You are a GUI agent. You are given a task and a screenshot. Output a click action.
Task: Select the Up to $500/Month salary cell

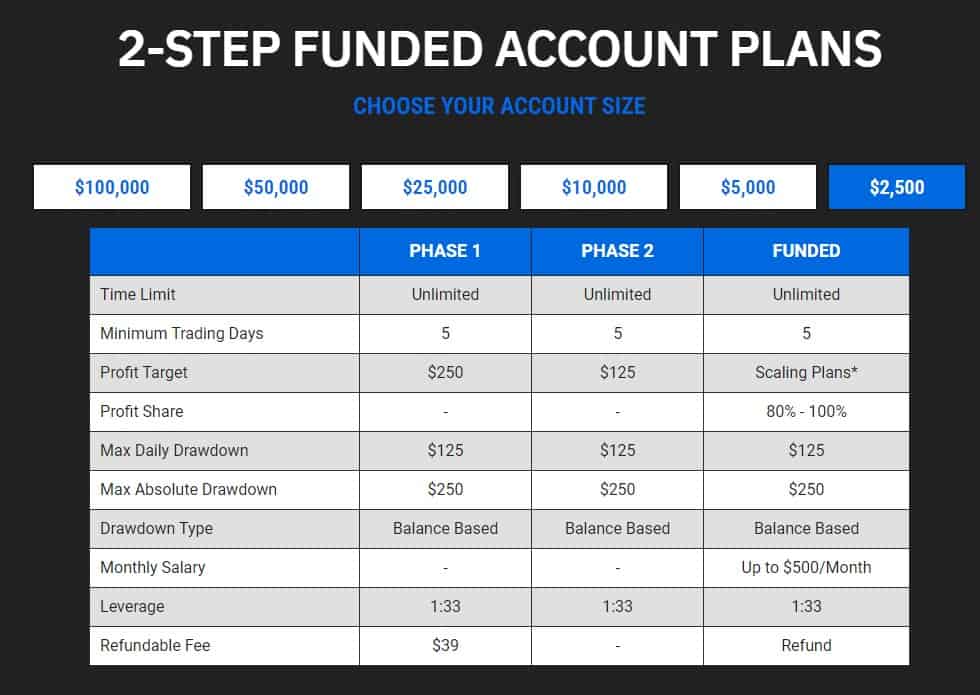(806, 567)
